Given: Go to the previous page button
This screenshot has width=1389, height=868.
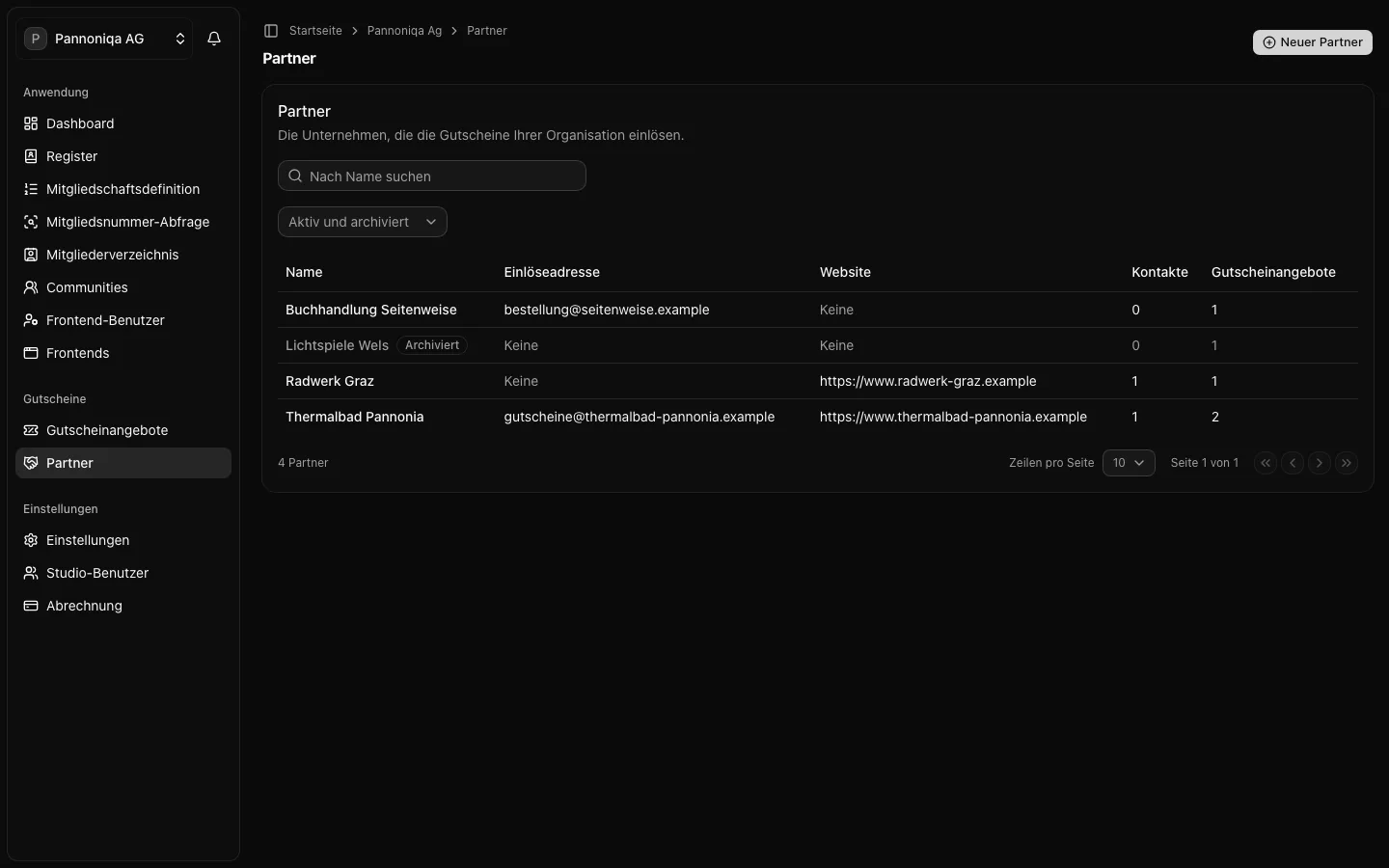Looking at the screenshot, I should pyautogui.click(x=1293, y=463).
